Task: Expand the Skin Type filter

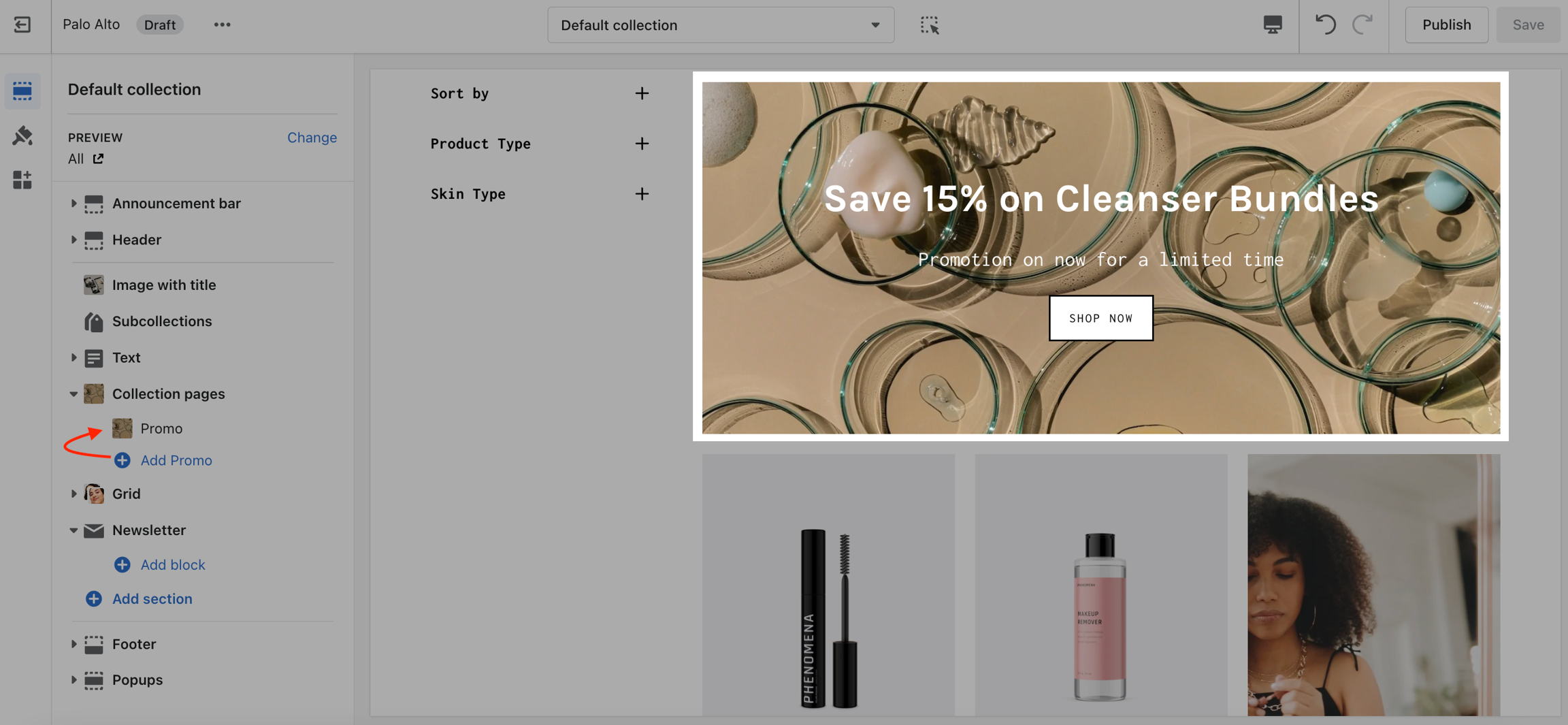Action: pyautogui.click(x=641, y=194)
